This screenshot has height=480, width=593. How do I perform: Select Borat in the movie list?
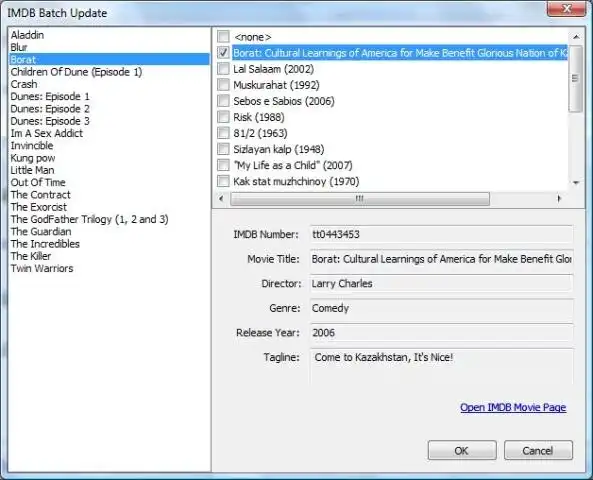[x=109, y=59]
